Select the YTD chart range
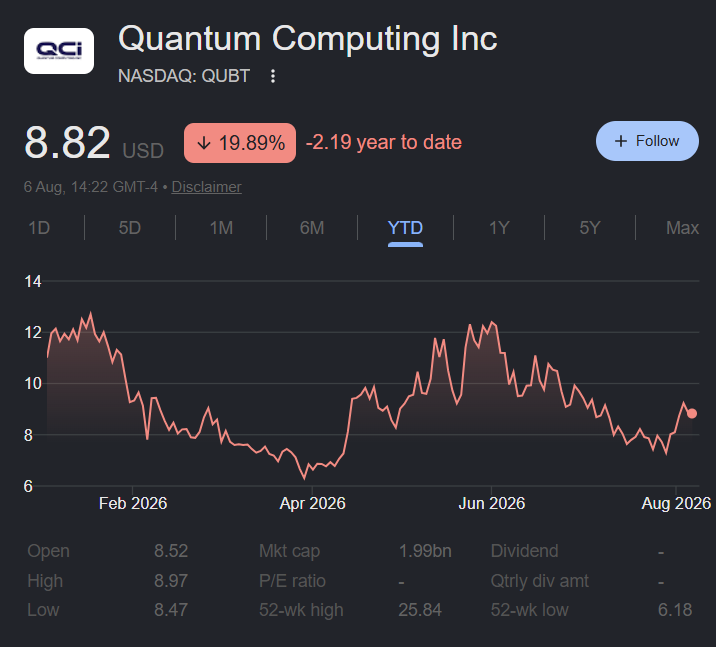 click(x=405, y=228)
